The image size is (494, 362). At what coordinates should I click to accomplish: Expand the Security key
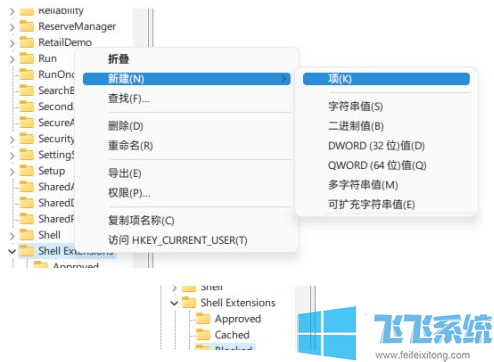(12, 139)
